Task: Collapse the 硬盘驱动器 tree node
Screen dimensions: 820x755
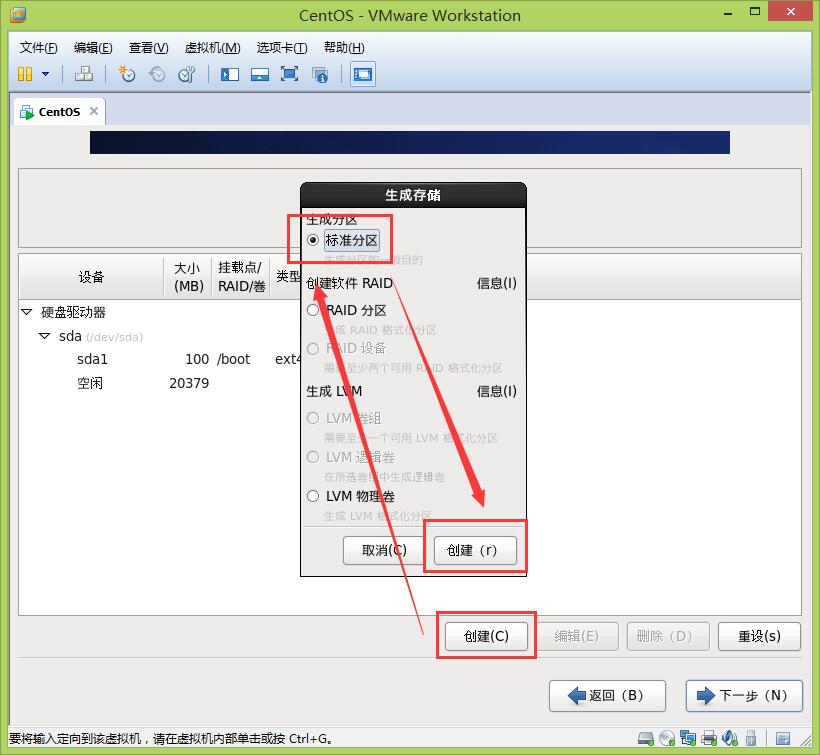Action: click(x=27, y=312)
